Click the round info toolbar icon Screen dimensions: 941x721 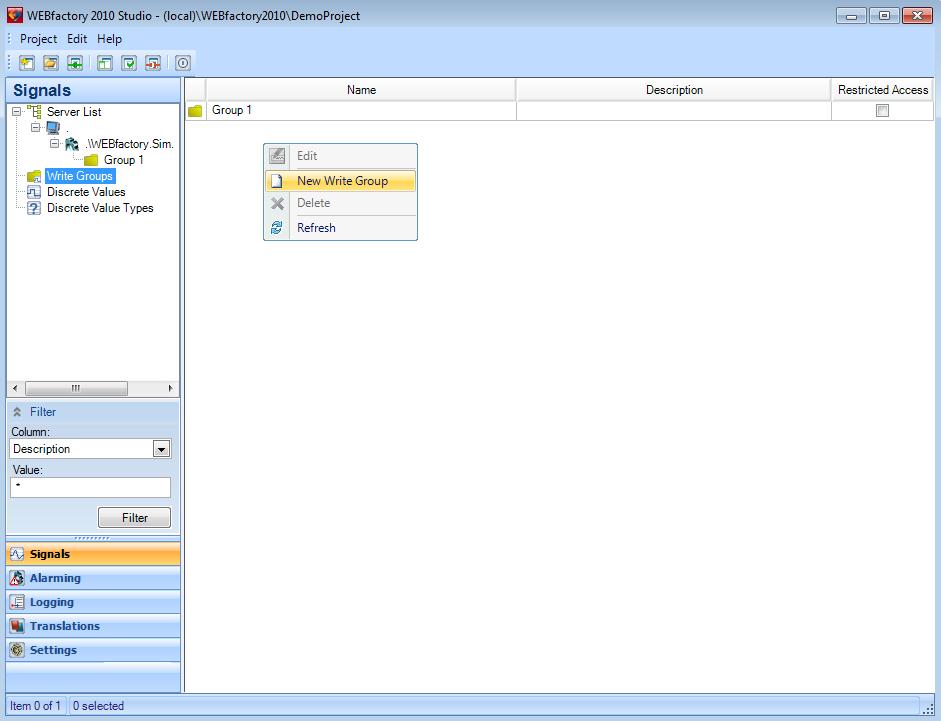(183, 63)
